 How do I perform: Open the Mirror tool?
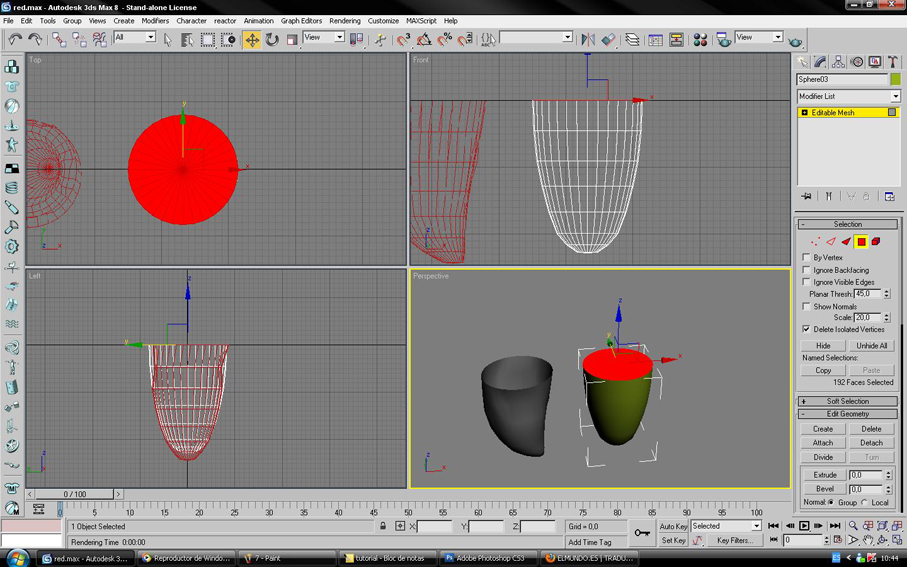pos(588,39)
